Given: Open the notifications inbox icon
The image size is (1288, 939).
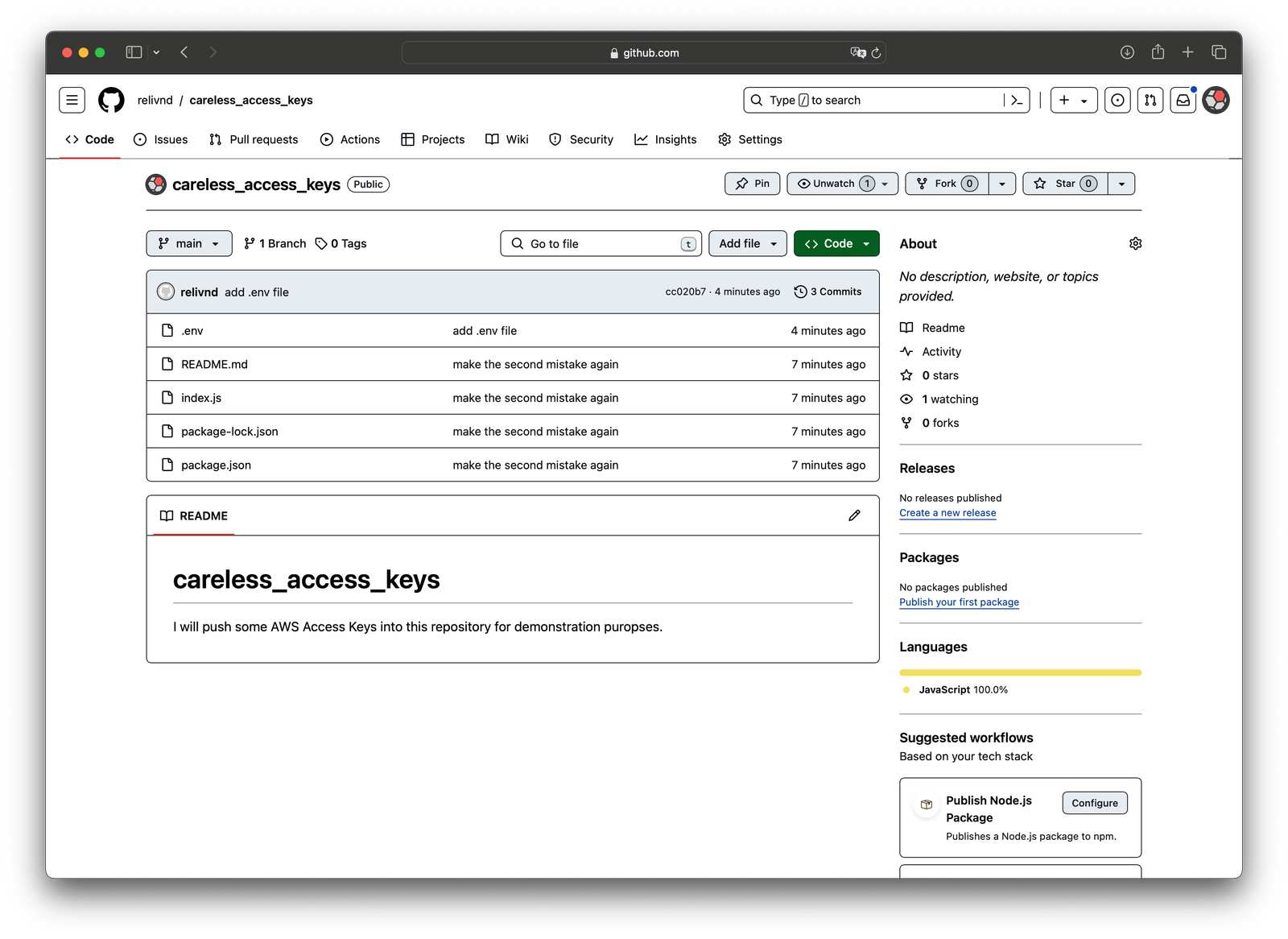Looking at the screenshot, I should click(1183, 100).
